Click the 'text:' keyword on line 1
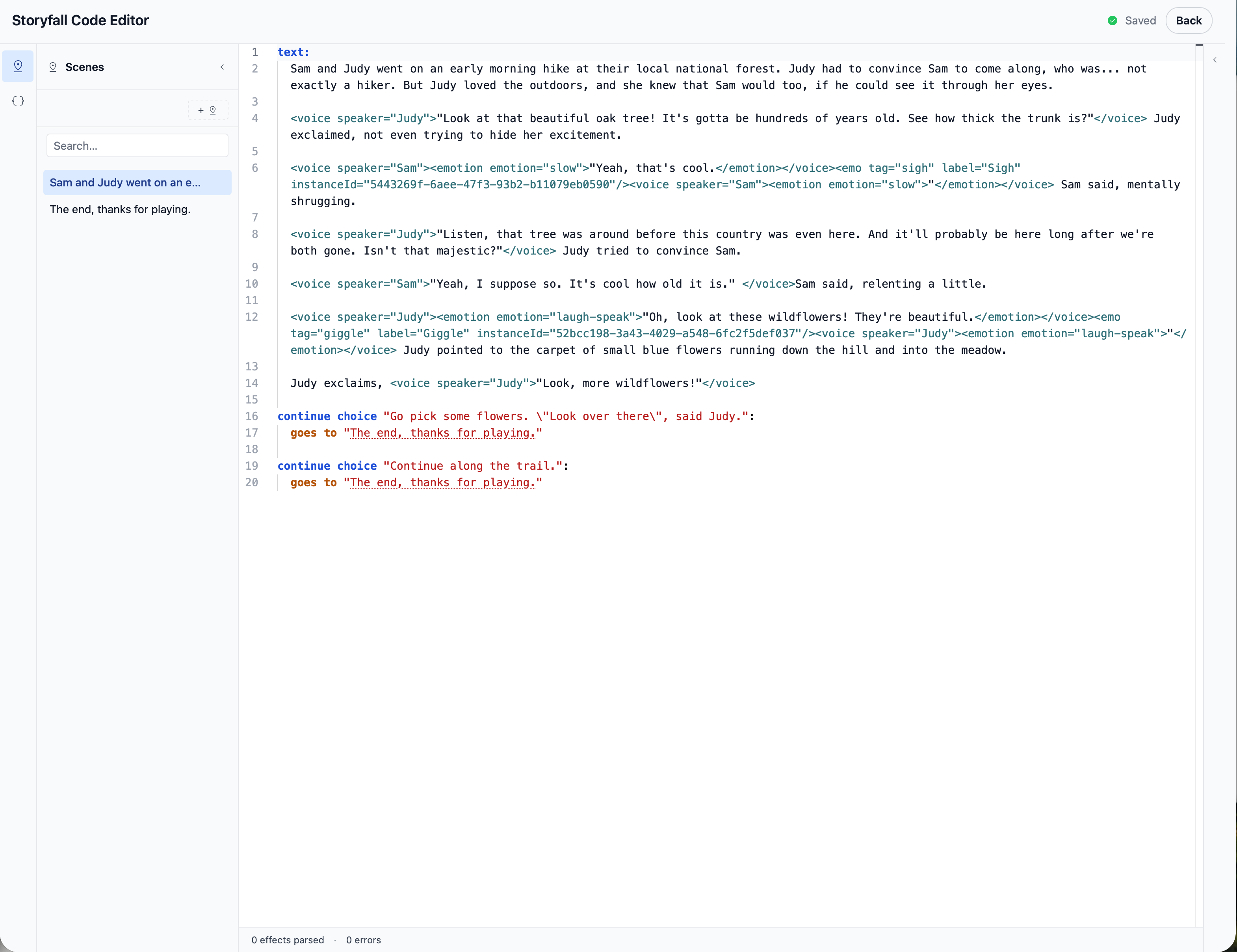Screen dimensions: 1237x952 tap(293, 52)
